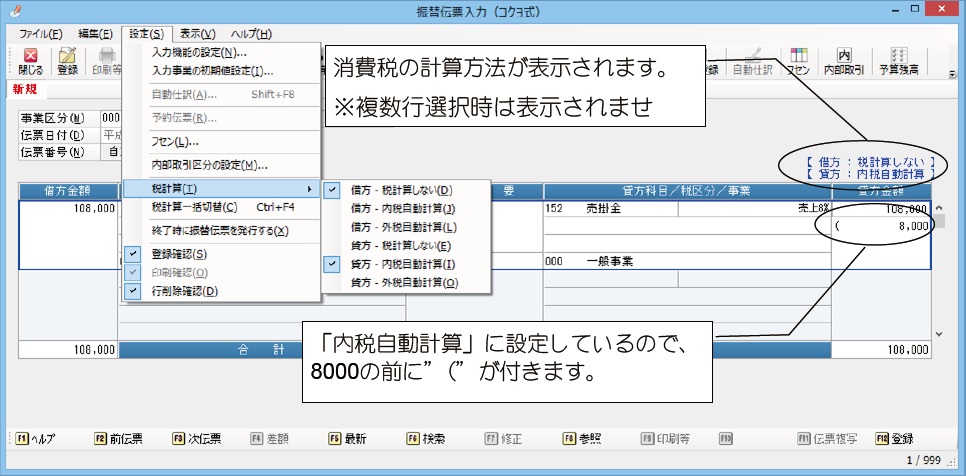The image size is (966, 476).
Task: Go to previous slip with F2 前伝票
Action: pyautogui.click(x=121, y=438)
